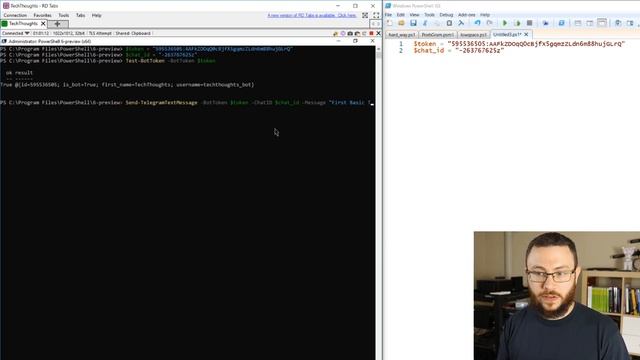
Task: Click New script icon in PowerShell ISE toolbar
Action: (389, 23)
